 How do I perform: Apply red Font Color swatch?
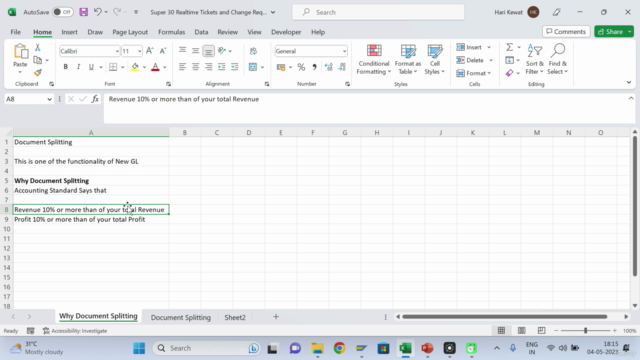coord(155,67)
